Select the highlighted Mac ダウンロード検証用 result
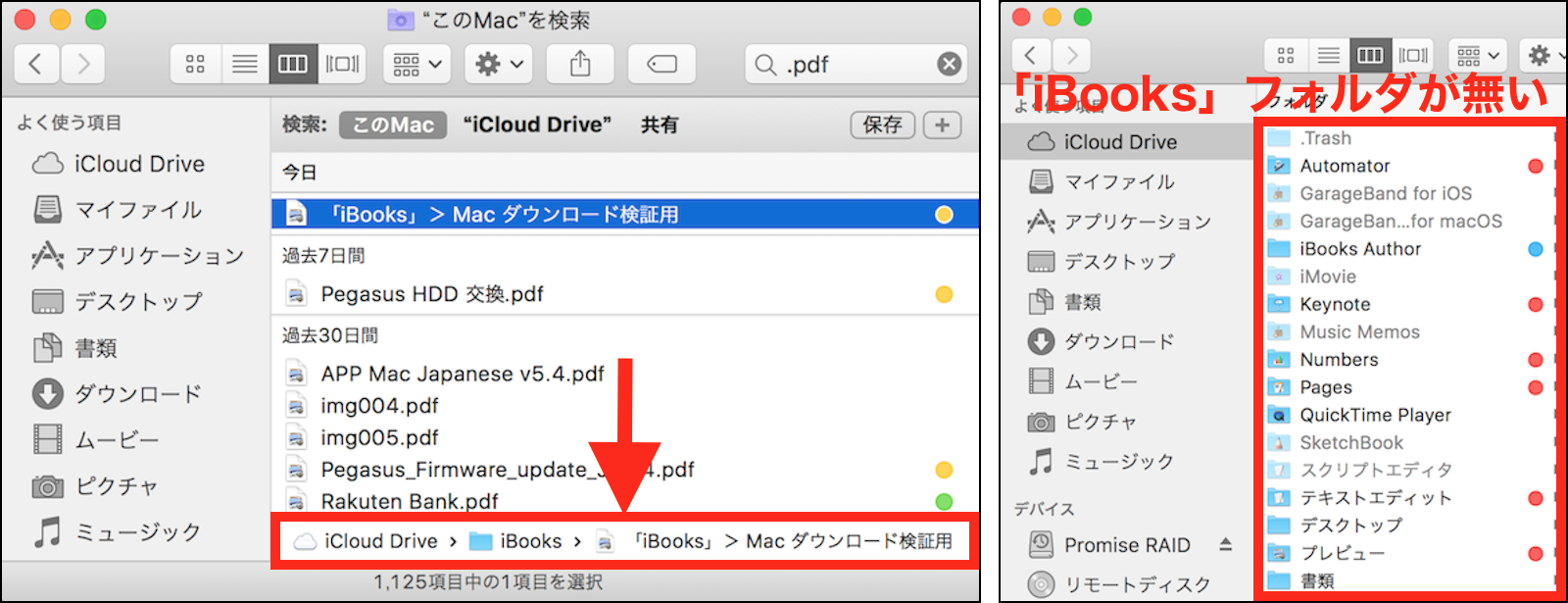Viewport: 1568px width, 603px height. (x=625, y=215)
